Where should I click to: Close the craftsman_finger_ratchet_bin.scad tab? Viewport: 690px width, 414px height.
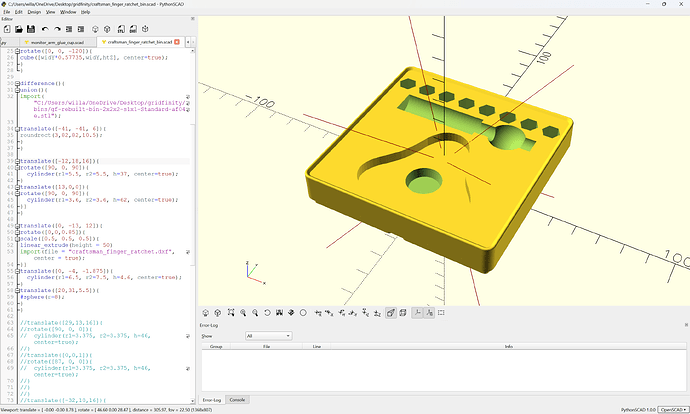(x=177, y=42)
